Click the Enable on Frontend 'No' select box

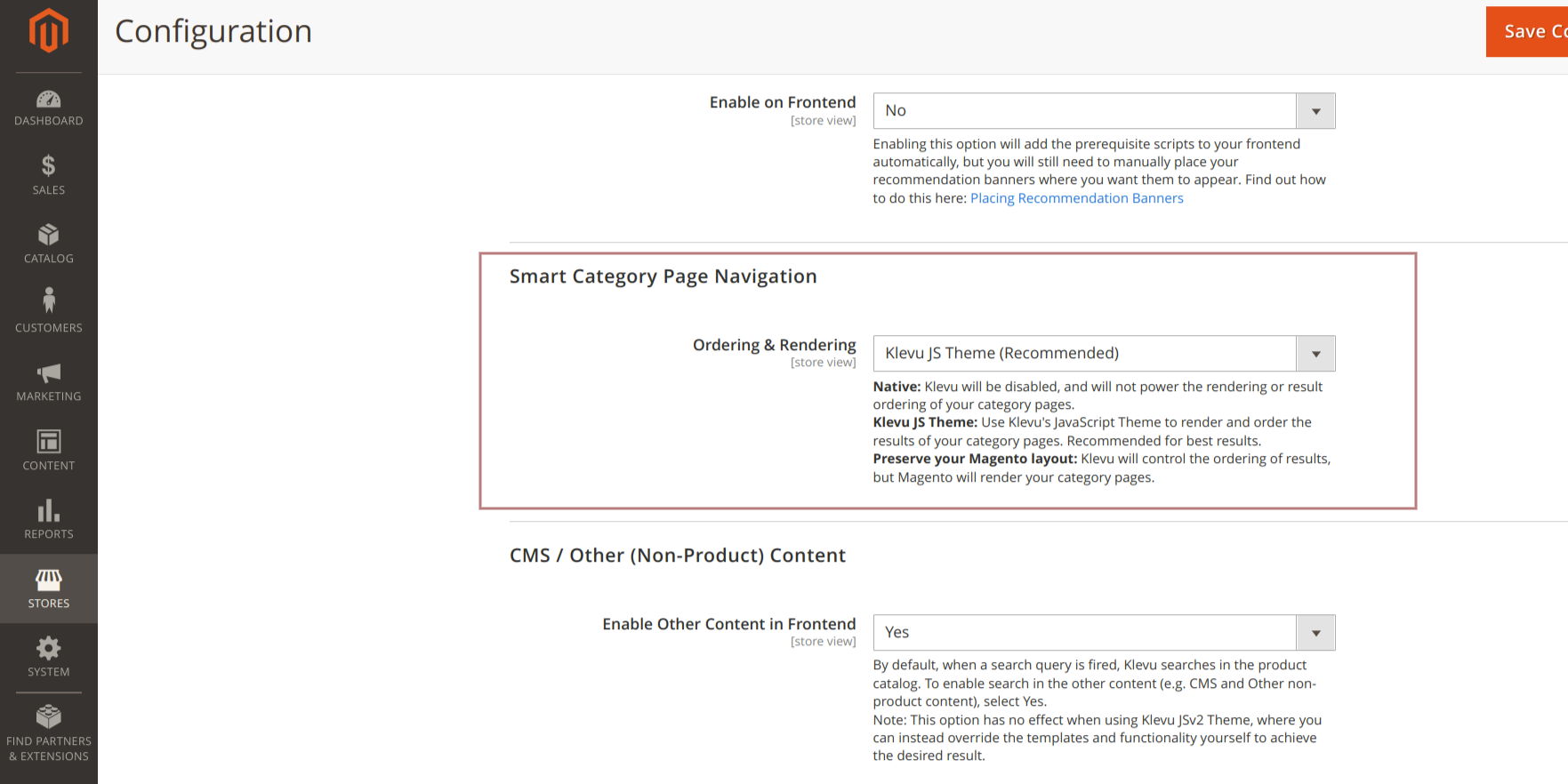pos(1083,111)
